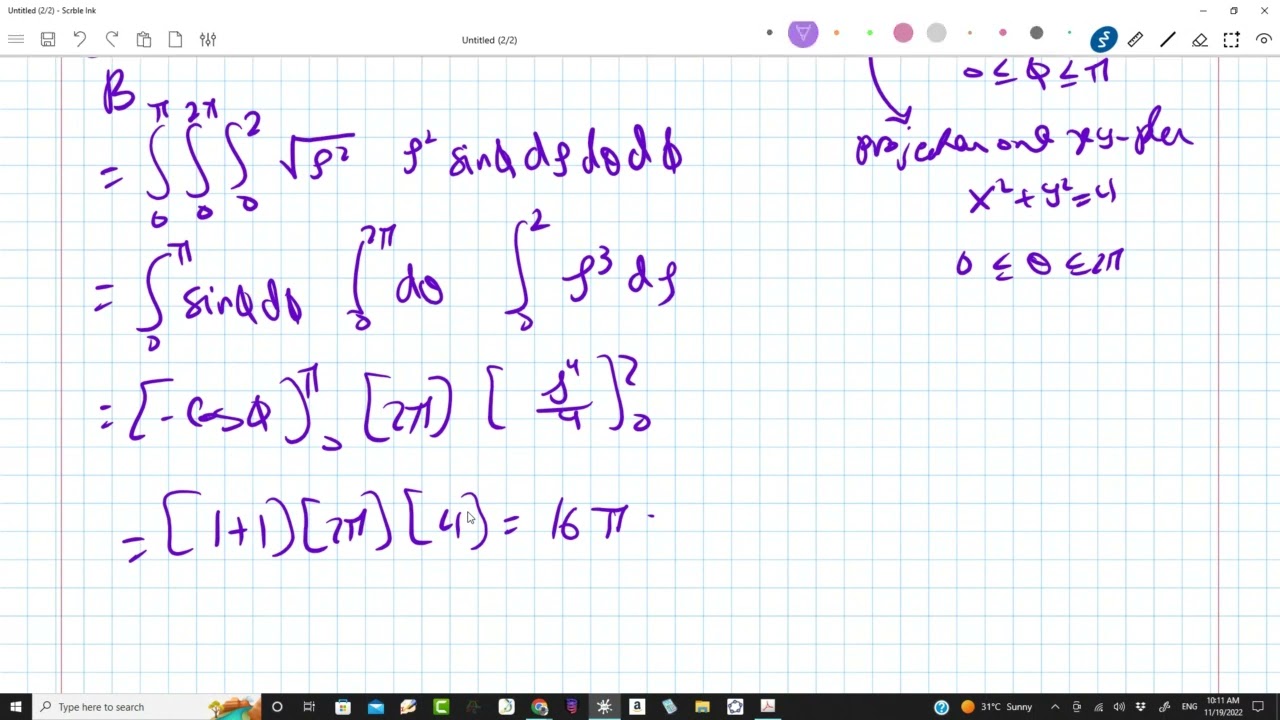The height and width of the screenshot is (720, 1280).
Task: Open the notification center icon
Action: click(x=1258, y=707)
